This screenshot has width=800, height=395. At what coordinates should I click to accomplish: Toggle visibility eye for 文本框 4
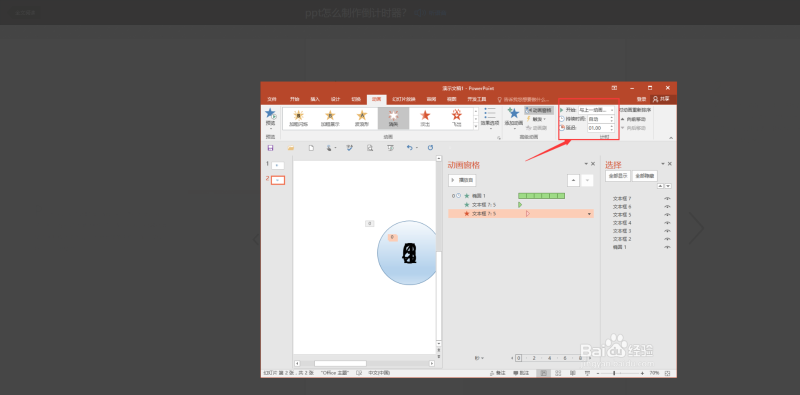667,223
